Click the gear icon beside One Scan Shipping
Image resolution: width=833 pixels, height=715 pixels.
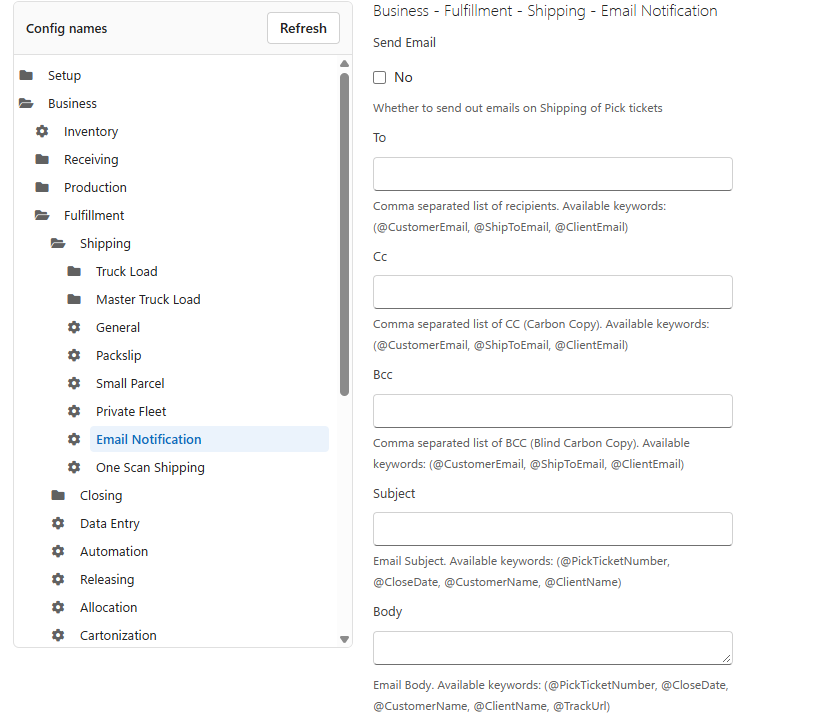[x=74, y=467]
